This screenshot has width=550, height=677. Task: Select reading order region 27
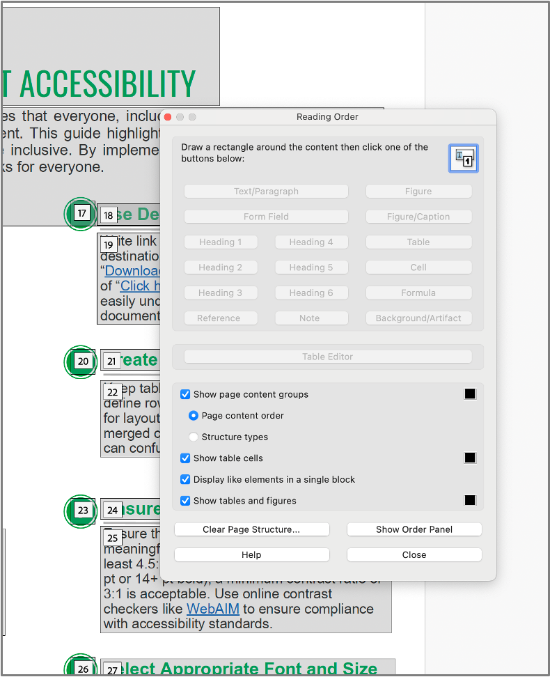tap(112, 670)
